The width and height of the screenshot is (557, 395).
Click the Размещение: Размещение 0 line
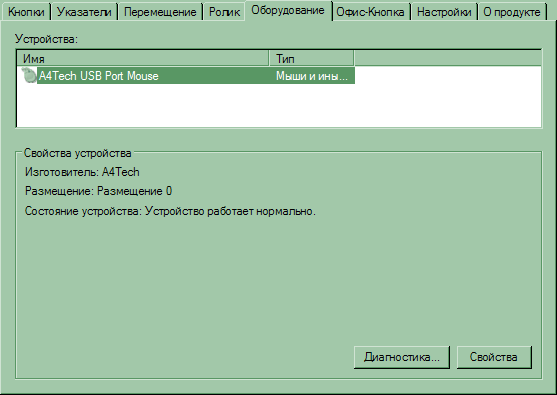click(x=98, y=191)
